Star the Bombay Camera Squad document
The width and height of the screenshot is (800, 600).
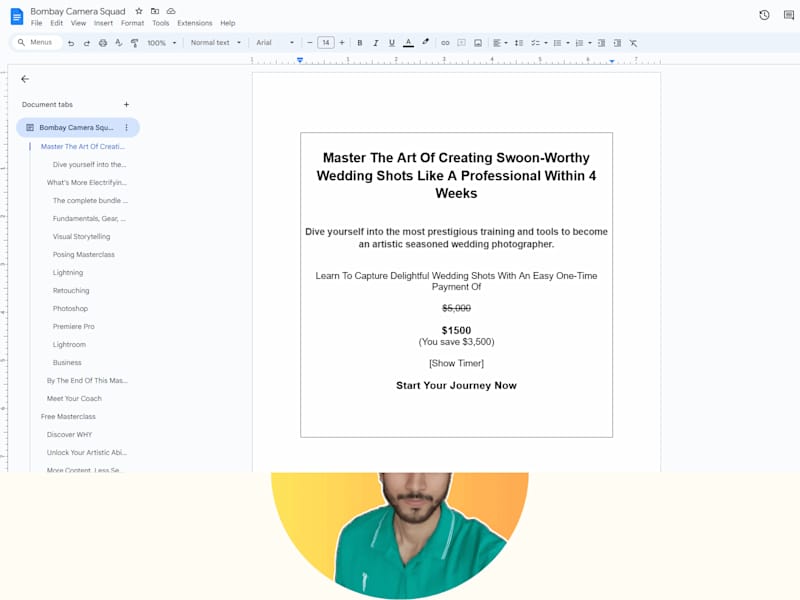[x=139, y=11]
